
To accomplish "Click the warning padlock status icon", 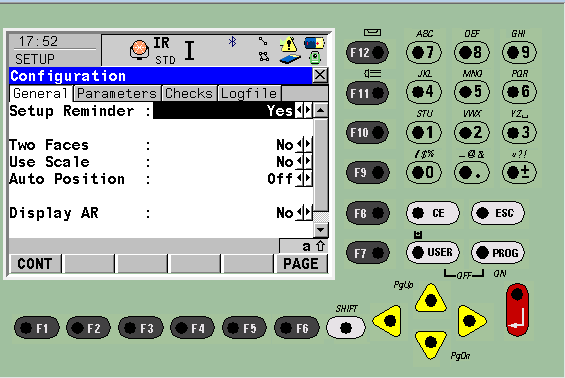I will [x=288, y=44].
